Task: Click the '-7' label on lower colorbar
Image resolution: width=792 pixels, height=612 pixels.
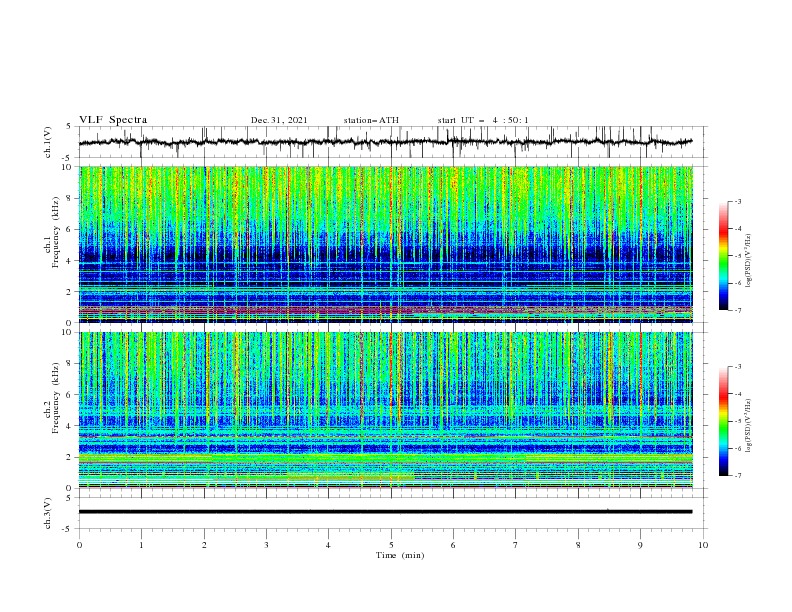Action: click(x=738, y=476)
